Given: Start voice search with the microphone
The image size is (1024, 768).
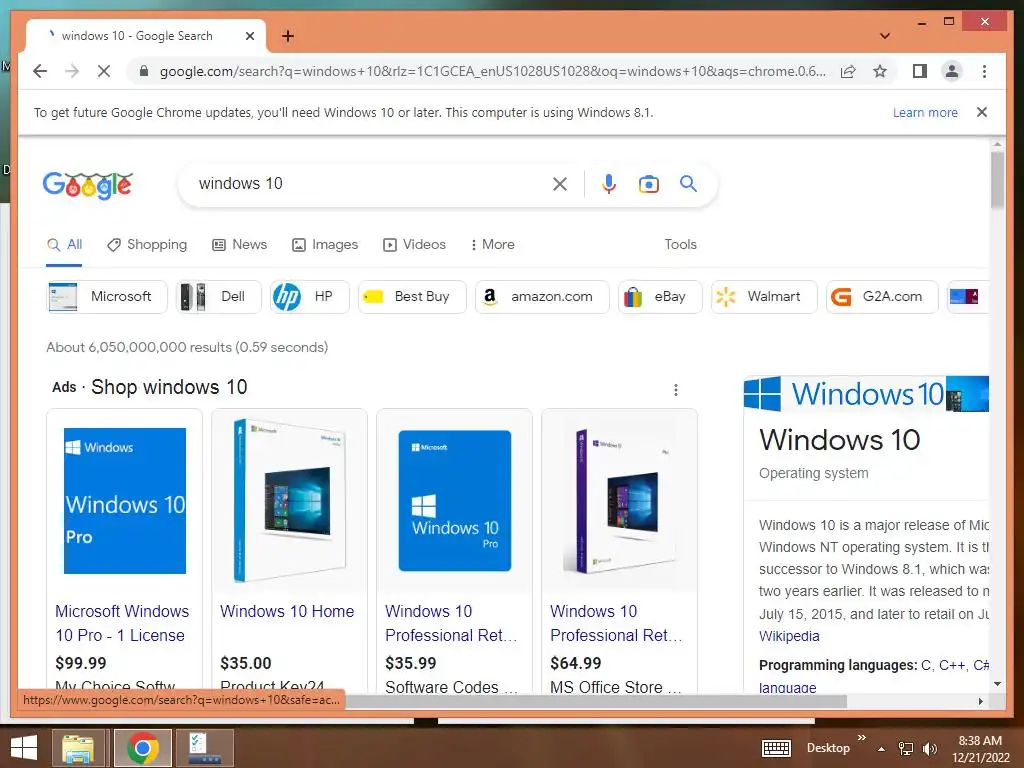Looking at the screenshot, I should [609, 184].
